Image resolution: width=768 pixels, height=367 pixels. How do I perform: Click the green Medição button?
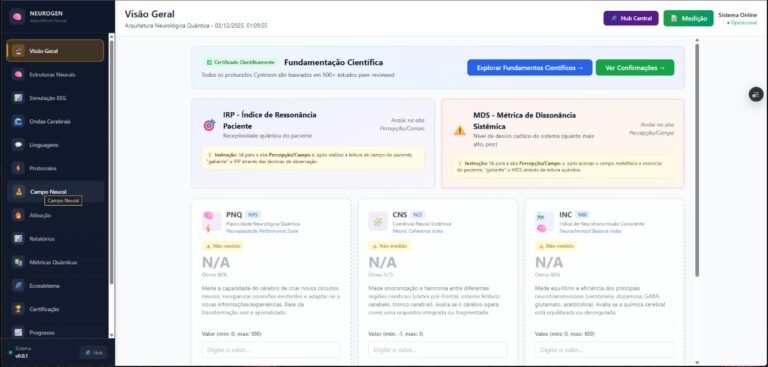(x=688, y=18)
